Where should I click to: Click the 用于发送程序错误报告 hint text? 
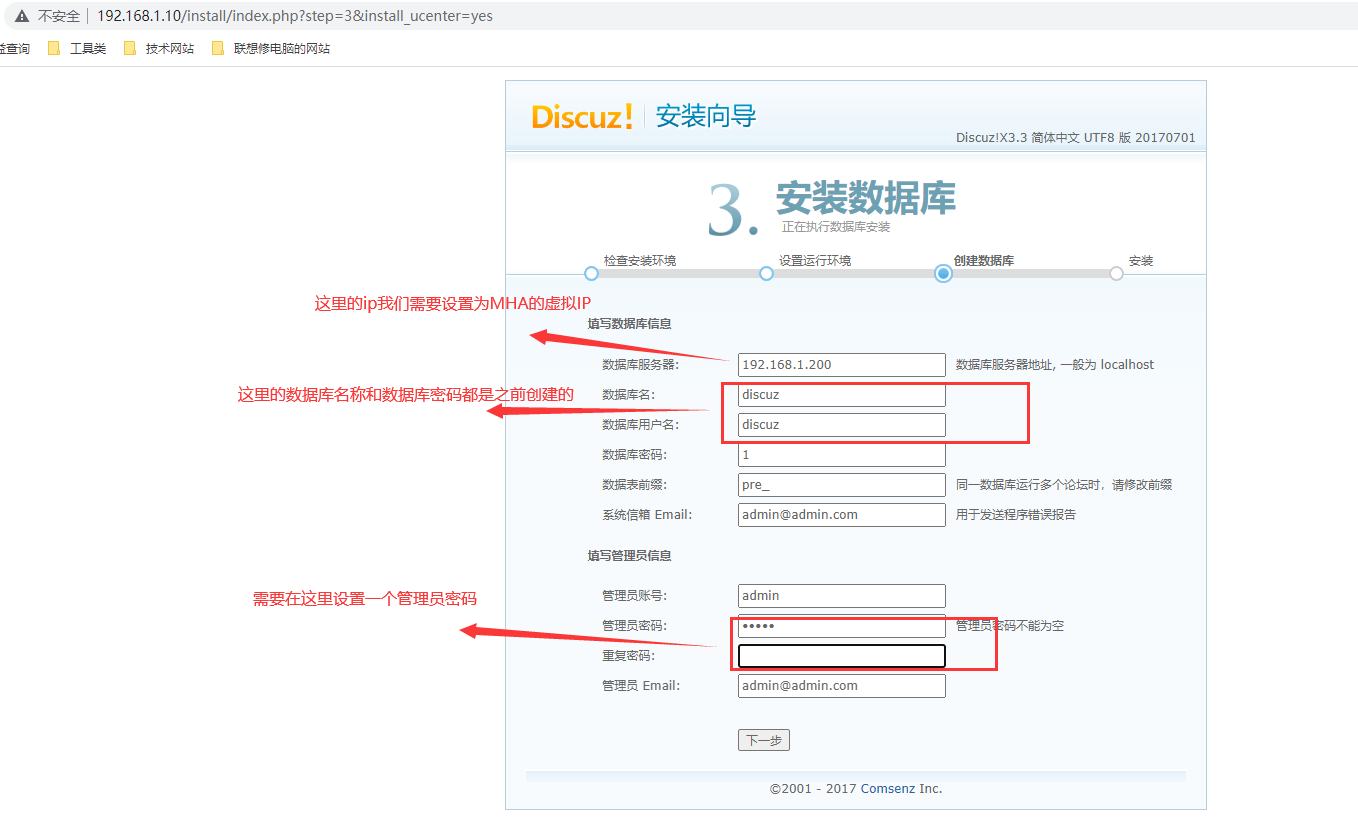(x=1016, y=515)
